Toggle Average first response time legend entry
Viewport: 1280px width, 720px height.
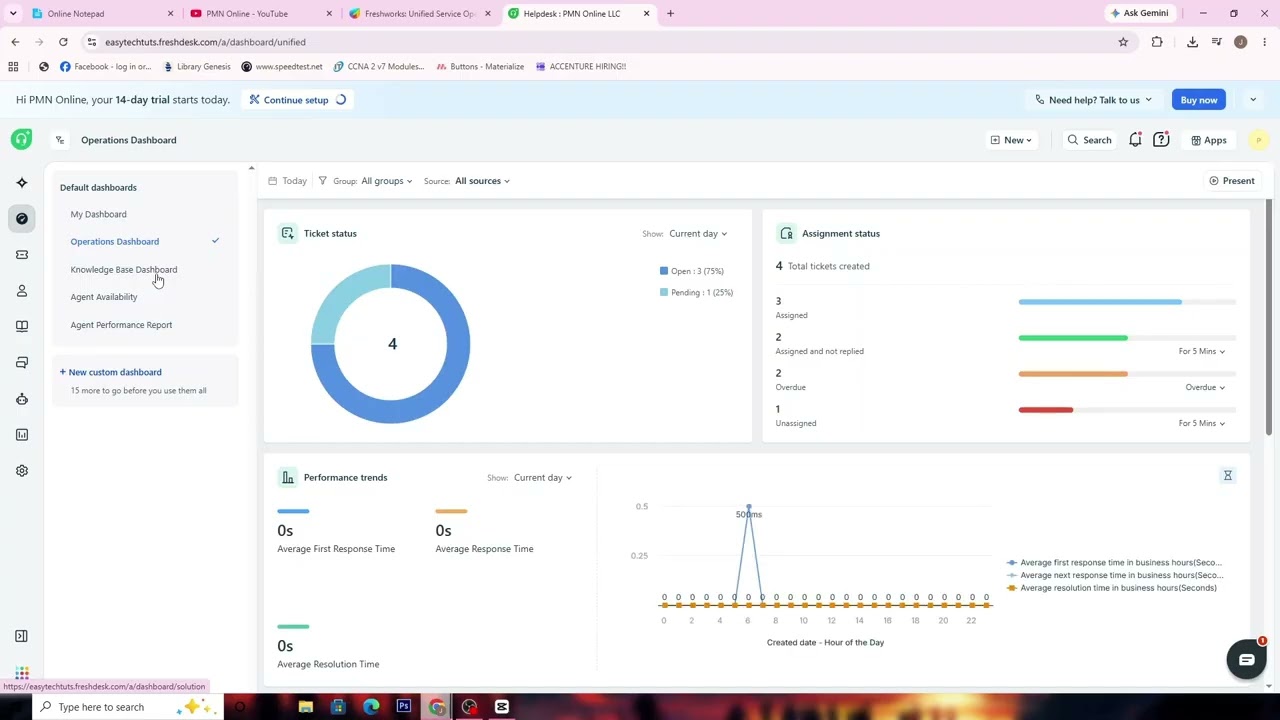pyautogui.click(x=1114, y=562)
